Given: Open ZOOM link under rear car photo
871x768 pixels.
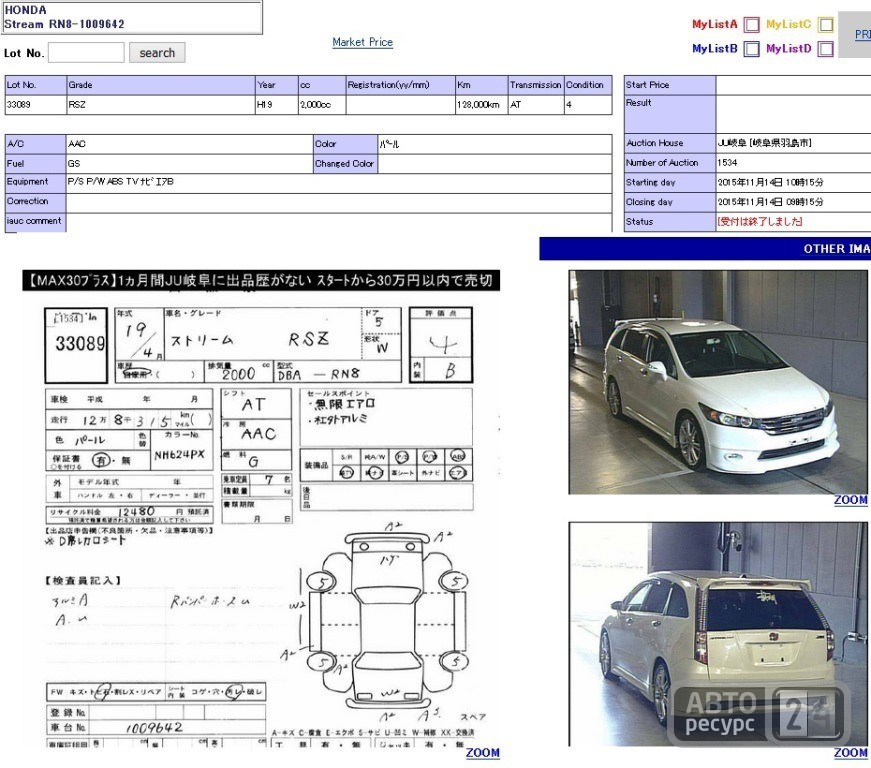Looking at the screenshot, I should tap(850, 752).
